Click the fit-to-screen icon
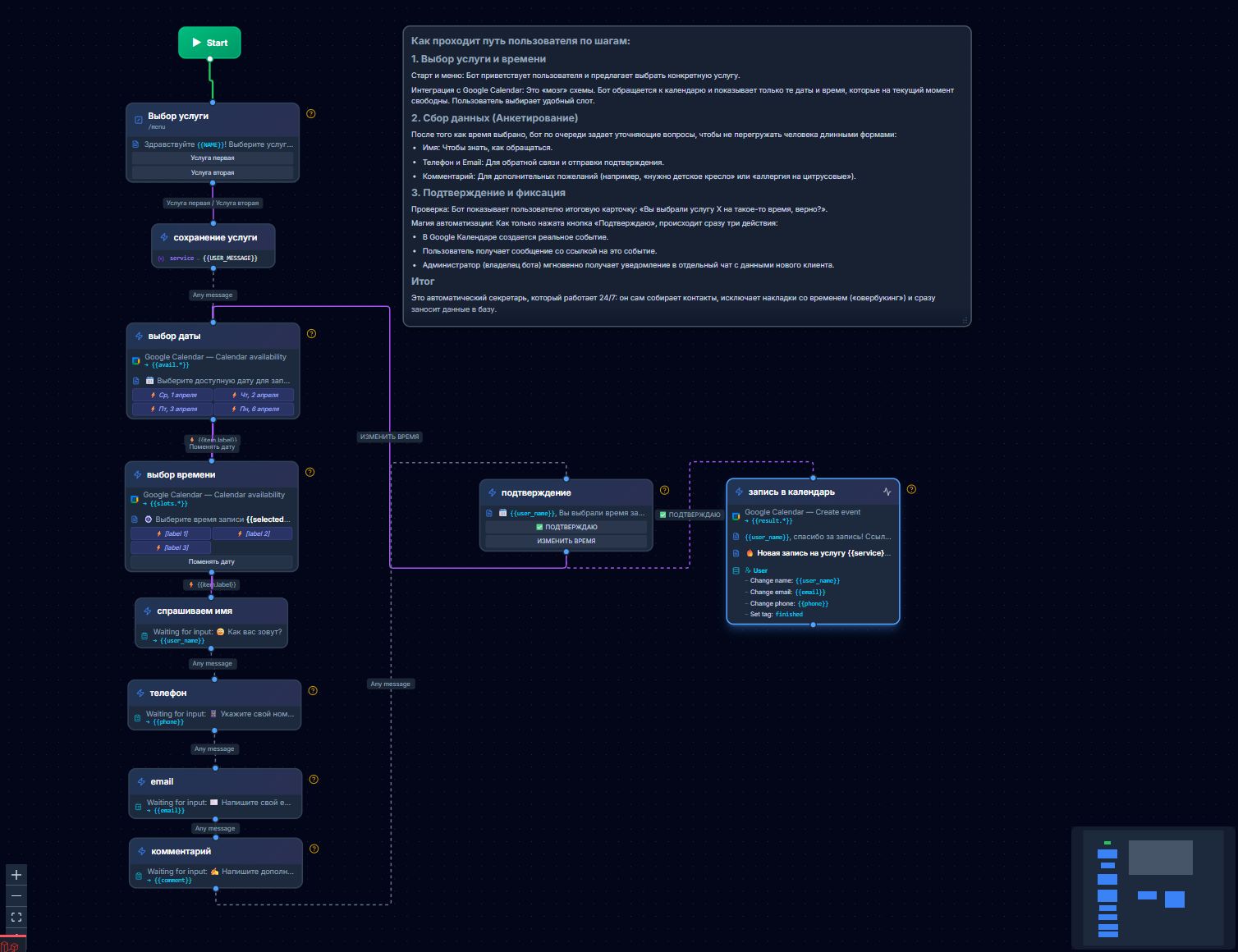 pyautogui.click(x=16, y=917)
